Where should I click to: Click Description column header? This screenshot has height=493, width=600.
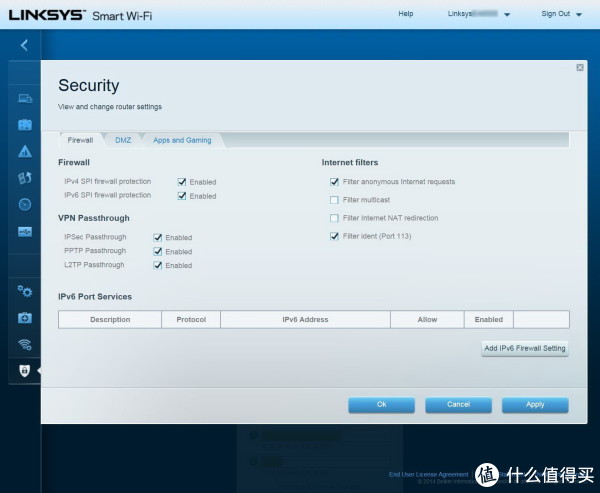coord(110,320)
